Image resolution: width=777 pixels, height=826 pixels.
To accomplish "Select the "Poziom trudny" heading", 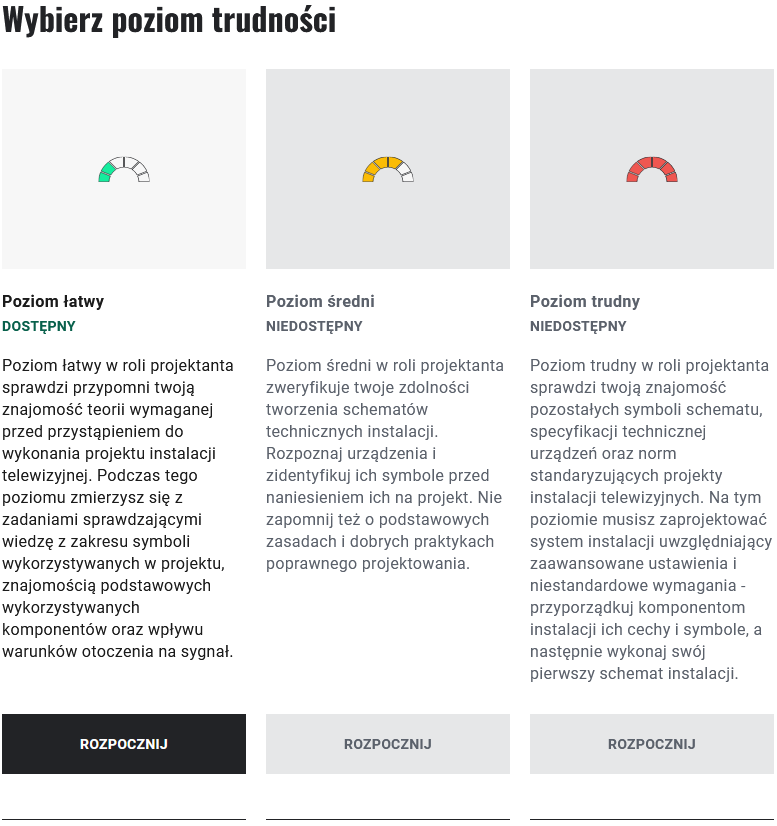I will [x=583, y=300].
